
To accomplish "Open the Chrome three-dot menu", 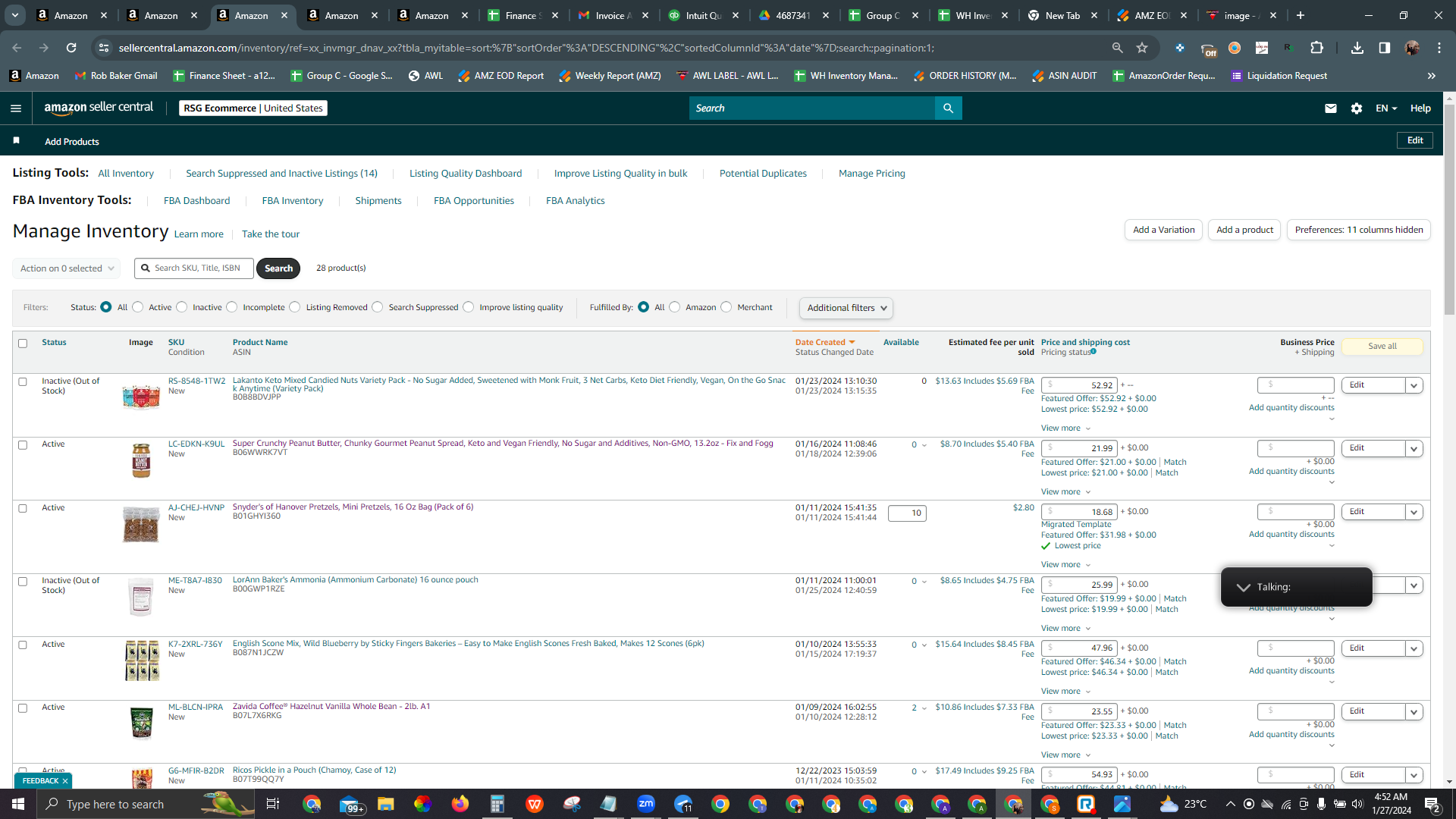I will [x=1439, y=48].
